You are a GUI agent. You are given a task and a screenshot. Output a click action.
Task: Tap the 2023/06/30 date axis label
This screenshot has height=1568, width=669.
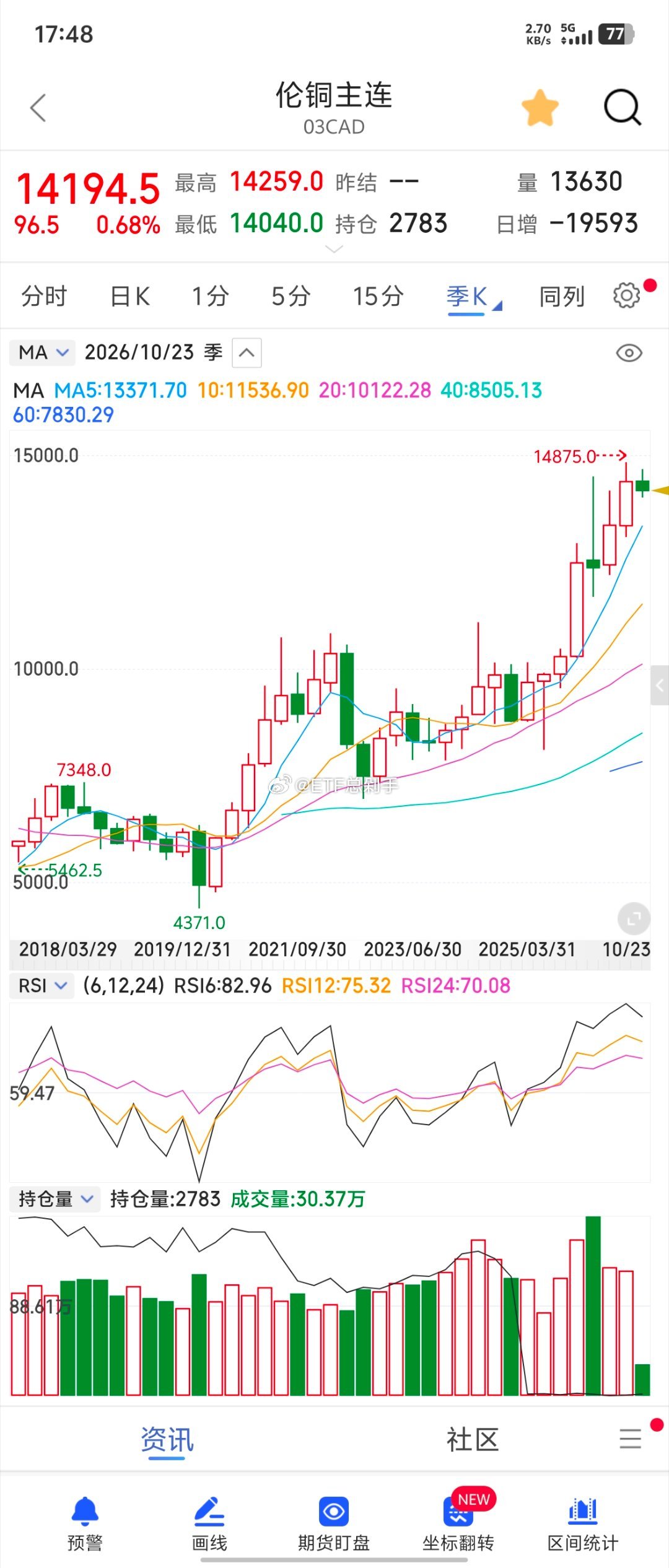[x=413, y=949]
